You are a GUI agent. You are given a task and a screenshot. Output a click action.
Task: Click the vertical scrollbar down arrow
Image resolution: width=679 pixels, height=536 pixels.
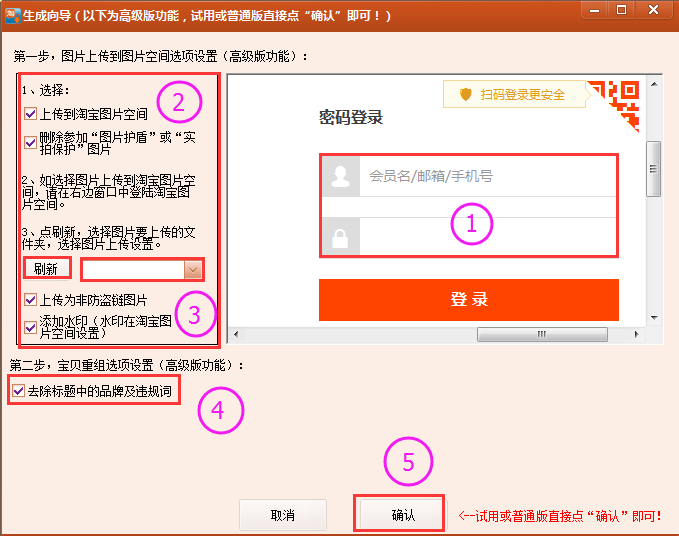pos(654,318)
